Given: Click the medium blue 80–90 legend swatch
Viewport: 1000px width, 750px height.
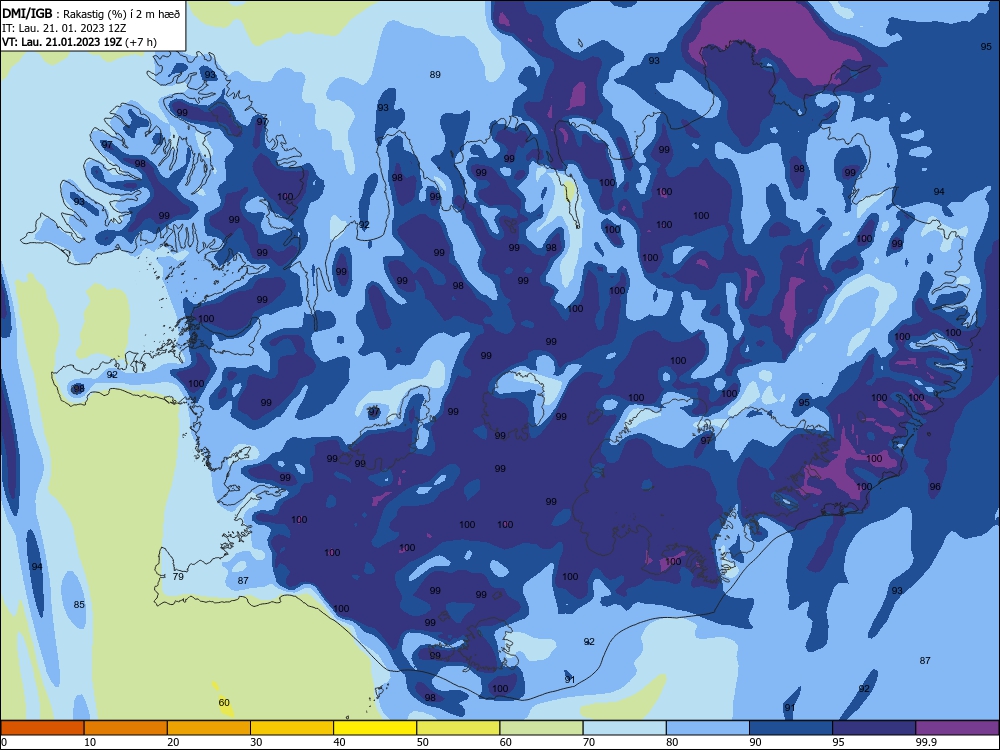Looking at the screenshot, I should click(x=708, y=728).
